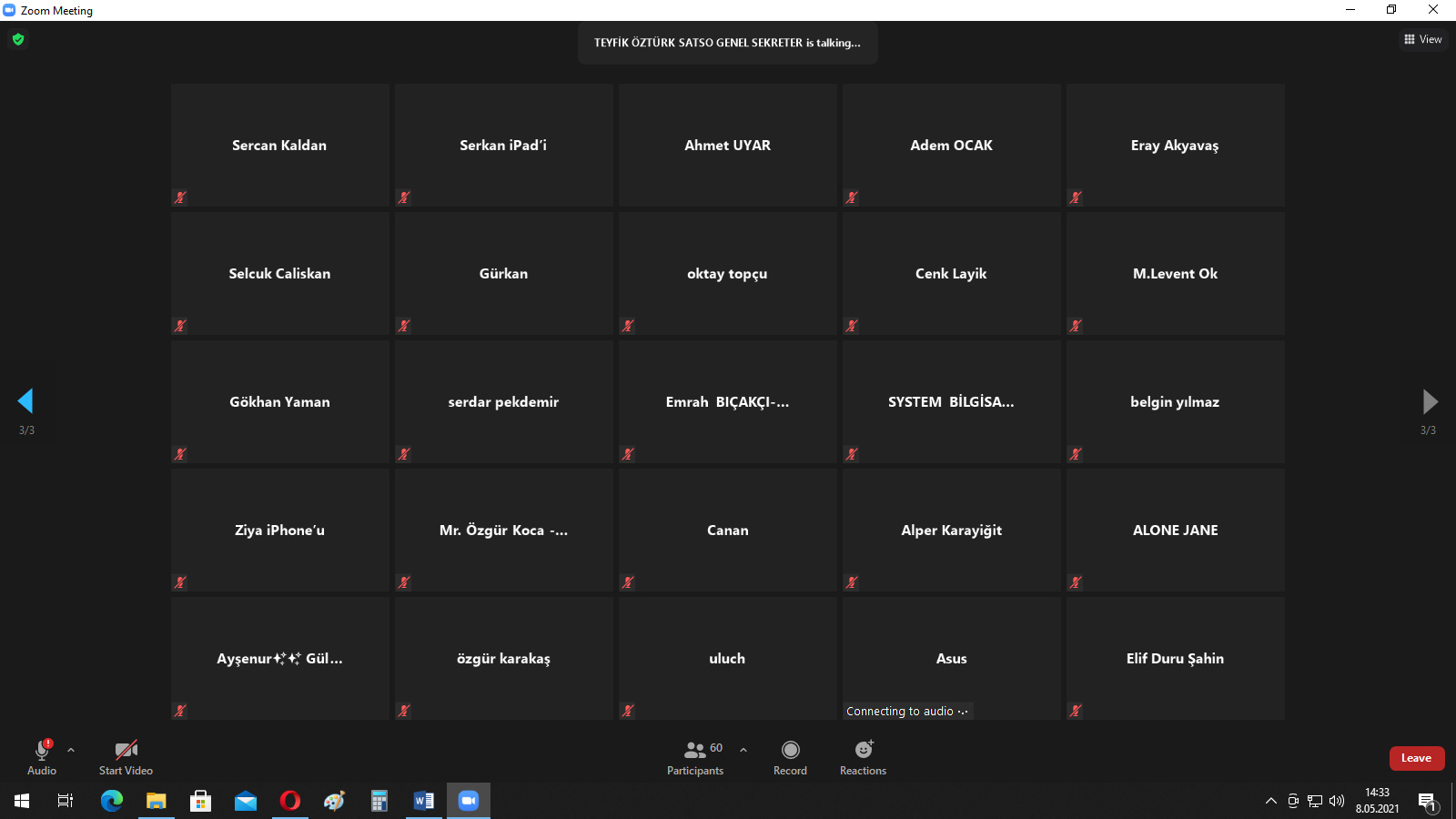Image resolution: width=1456 pixels, height=819 pixels.
Task: Open the Reactions menu
Action: [863, 757]
